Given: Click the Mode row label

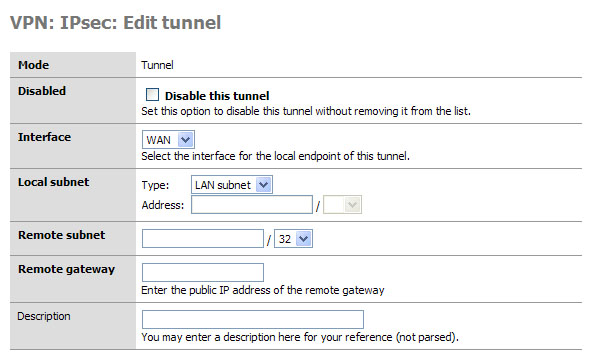Looking at the screenshot, I should [x=34, y=65].
